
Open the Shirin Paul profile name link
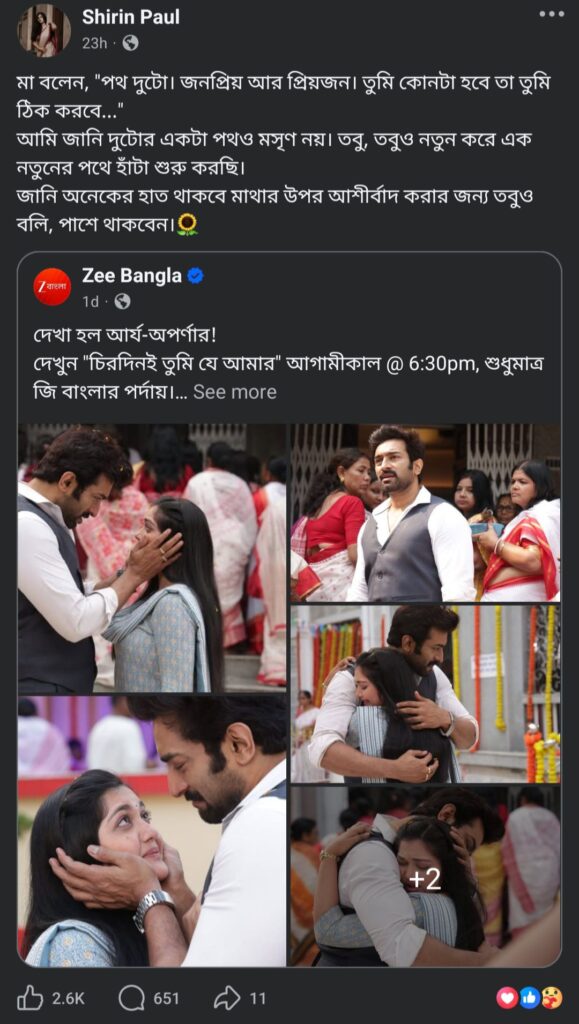click(x=131, y=17)
